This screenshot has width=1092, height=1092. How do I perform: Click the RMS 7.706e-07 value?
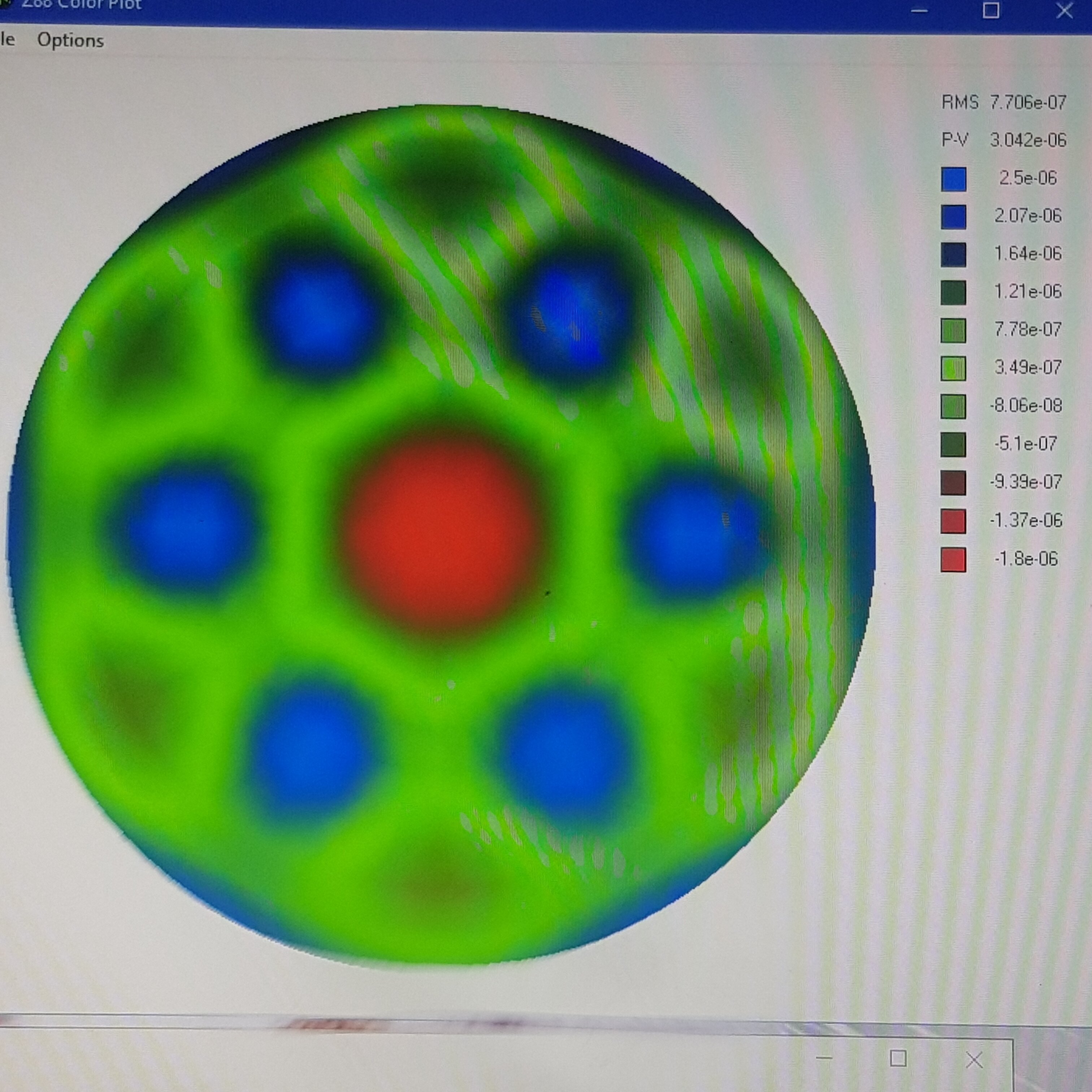pos(1027,102)
